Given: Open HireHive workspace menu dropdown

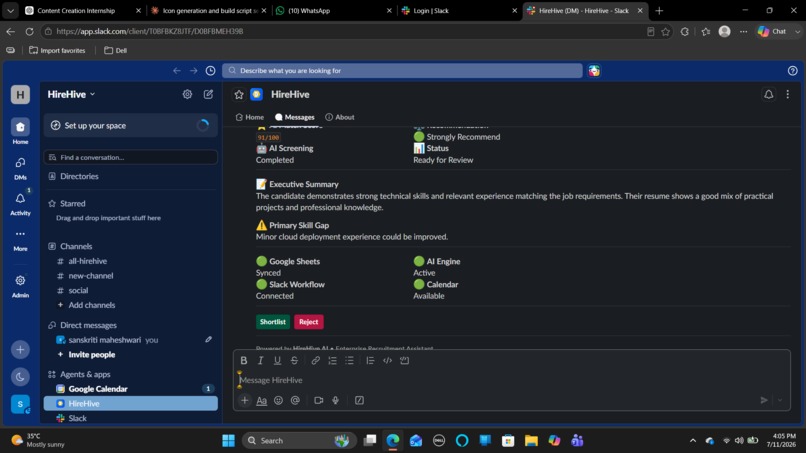Looking at the screenshot, I should [x=71, y=95].
